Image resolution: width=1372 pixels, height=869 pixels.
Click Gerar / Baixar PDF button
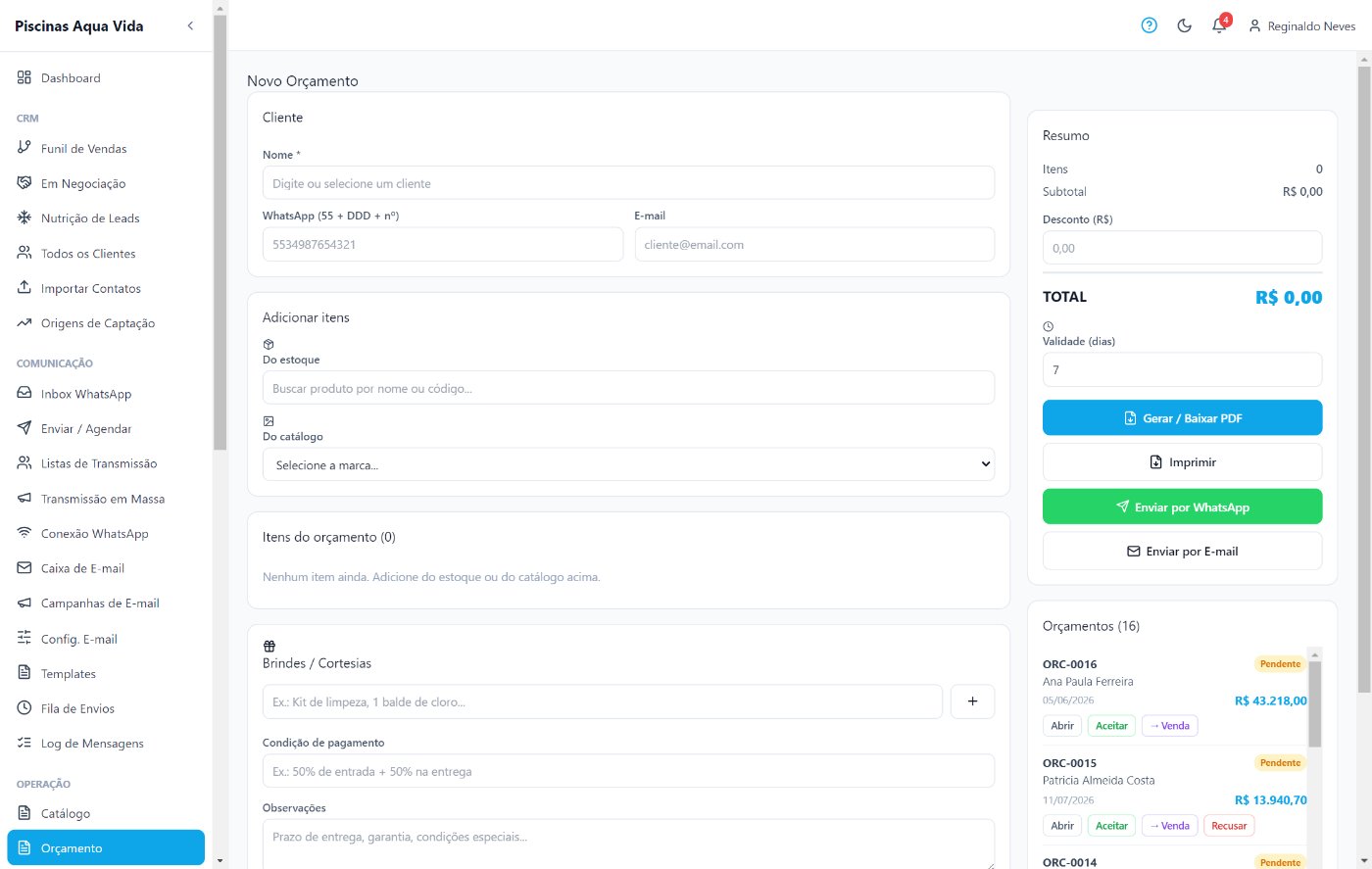(1182, 417)
